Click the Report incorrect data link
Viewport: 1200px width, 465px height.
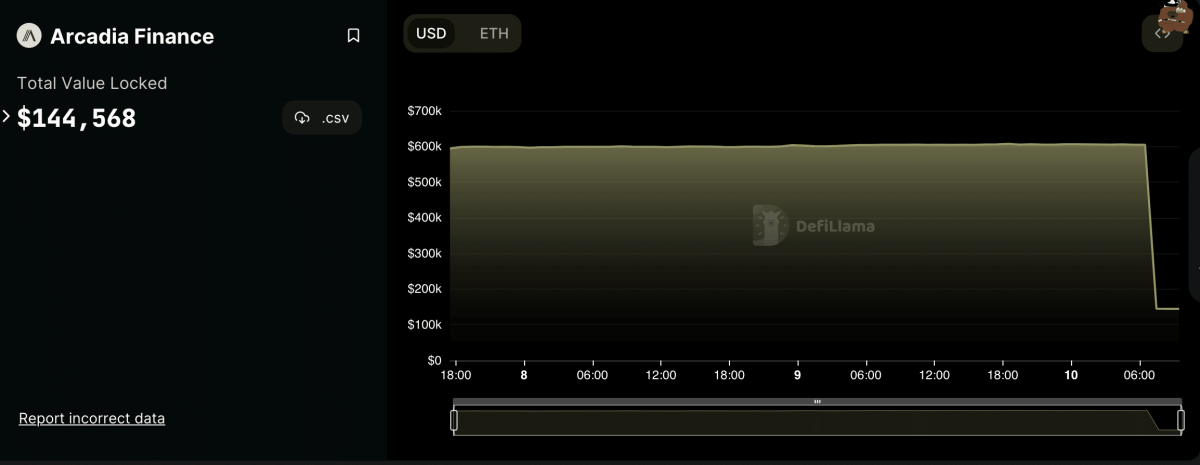click(x=92, y=418)
